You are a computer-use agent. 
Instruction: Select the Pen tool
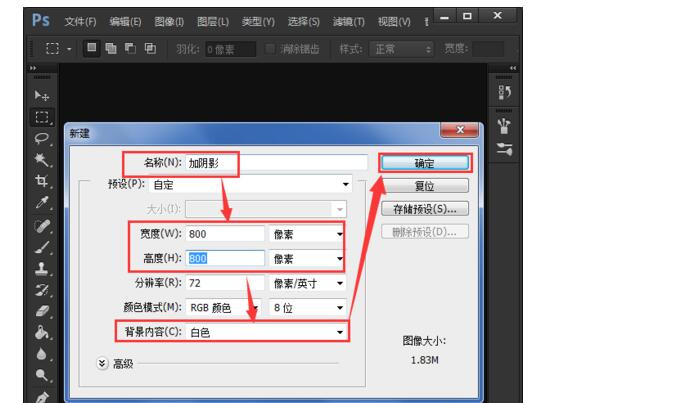pos(42,397)
